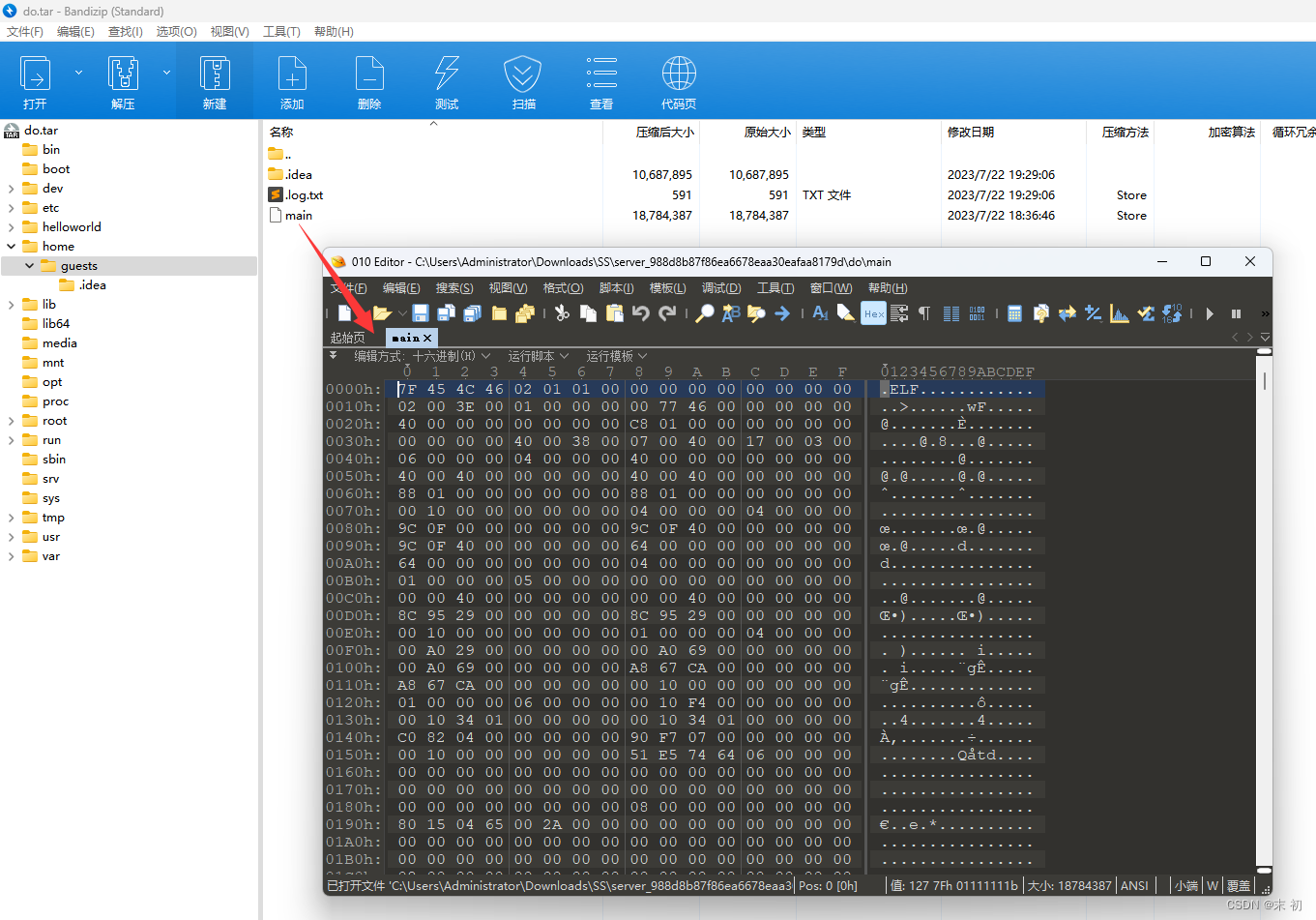The height and width of the screenshot is (920, 1316).
Task: Click hex byte 7F at offset 0000h
Action: pyautogui.click(x=407, y=390)
